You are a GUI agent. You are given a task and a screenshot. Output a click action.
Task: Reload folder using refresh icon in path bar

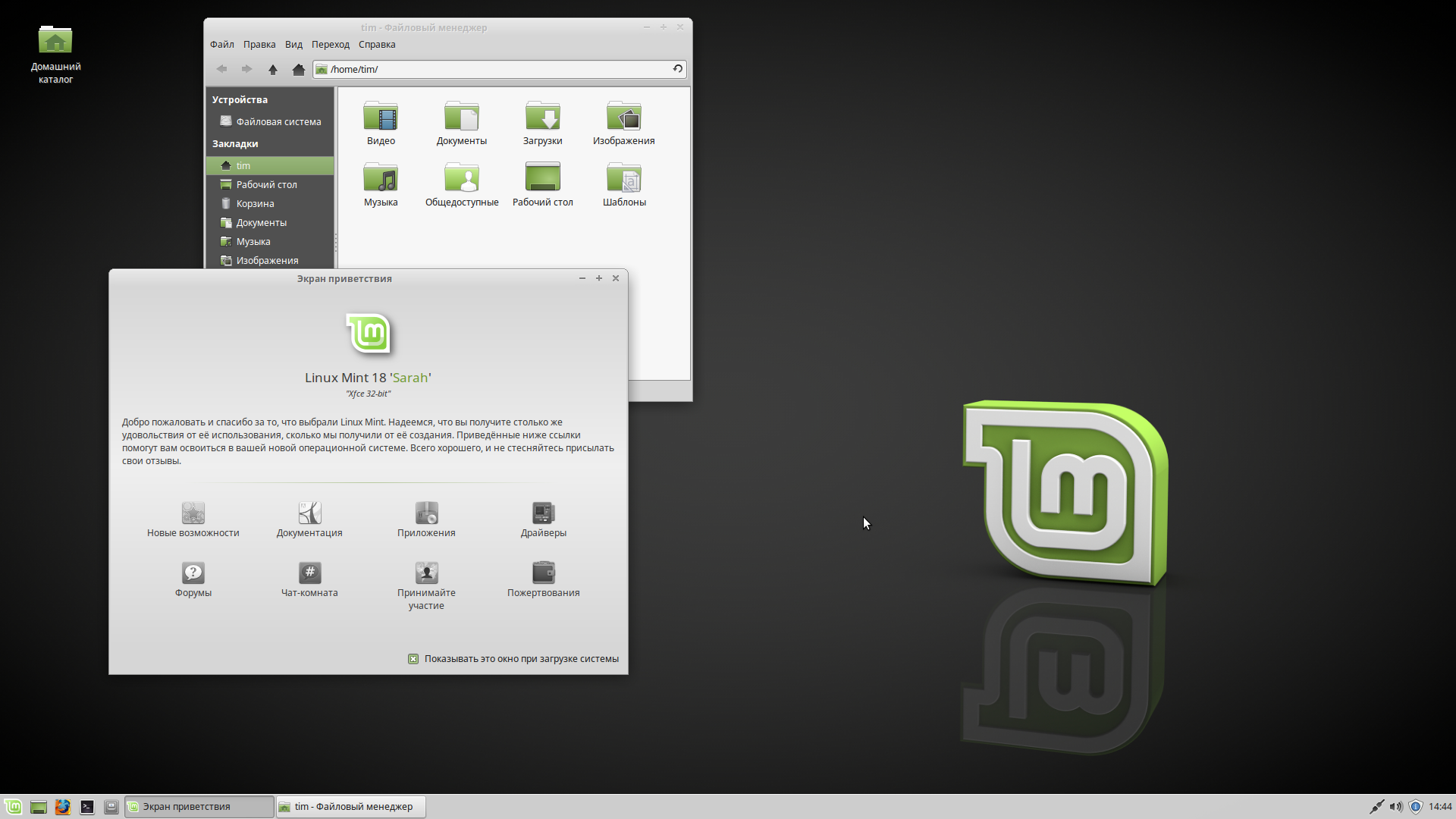click(677, 69)
